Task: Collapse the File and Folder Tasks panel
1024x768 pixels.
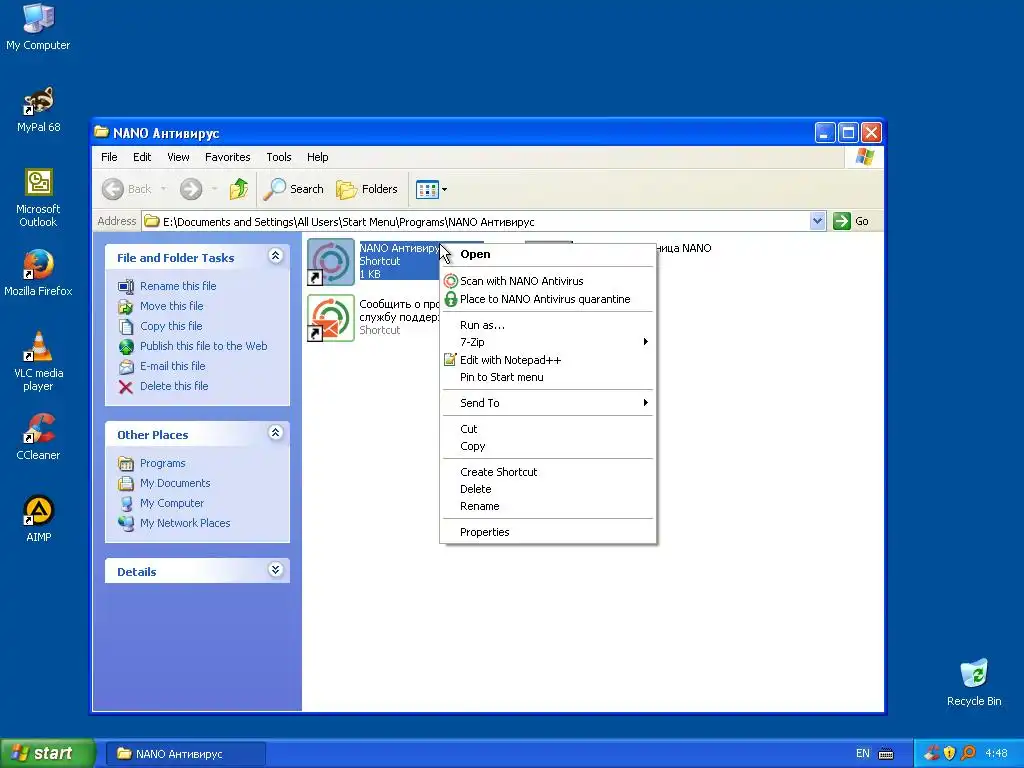Action: pyautogui.click(x=276, y=257)
